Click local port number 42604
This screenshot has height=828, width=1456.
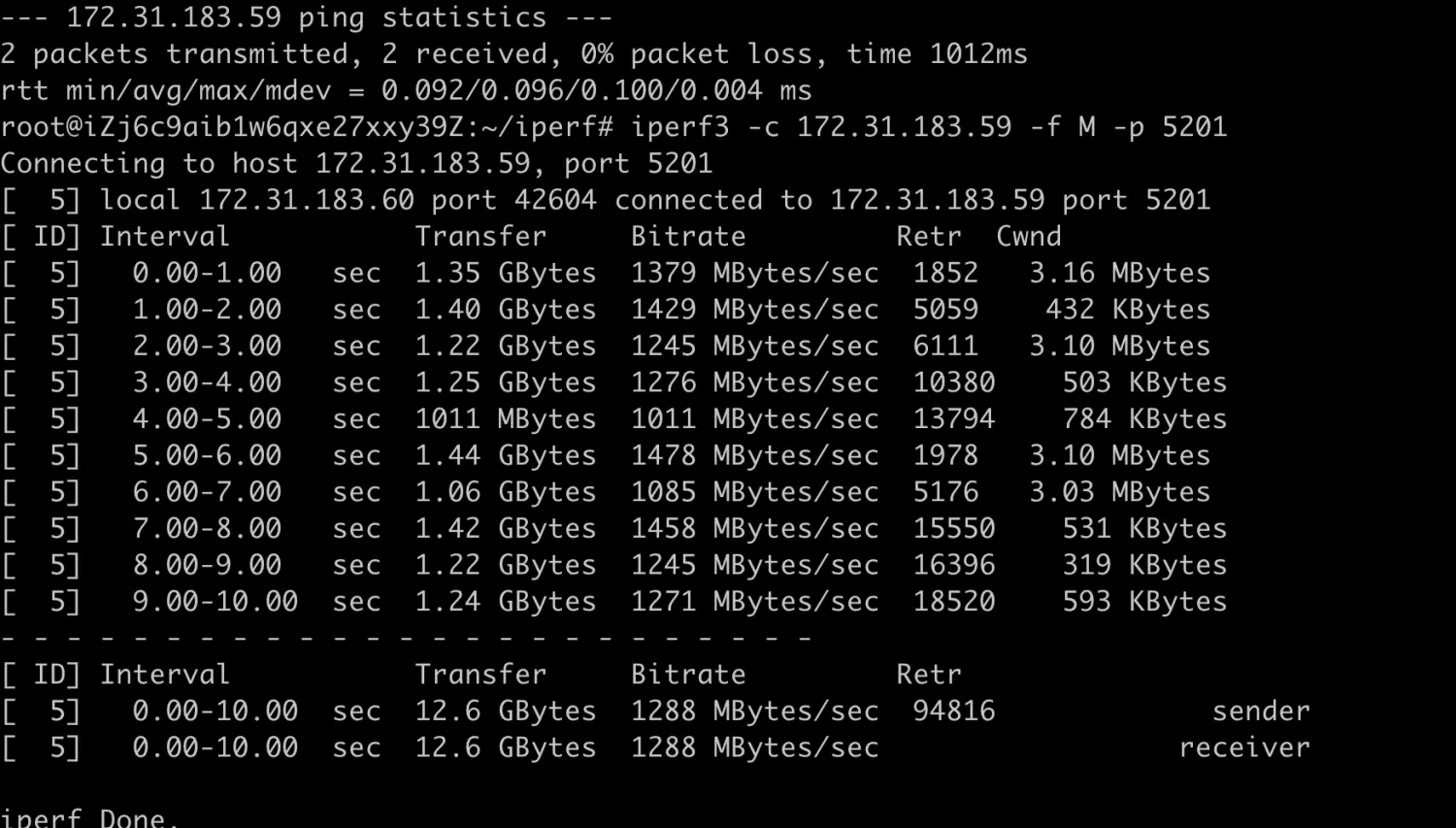[x=554, y=200]
